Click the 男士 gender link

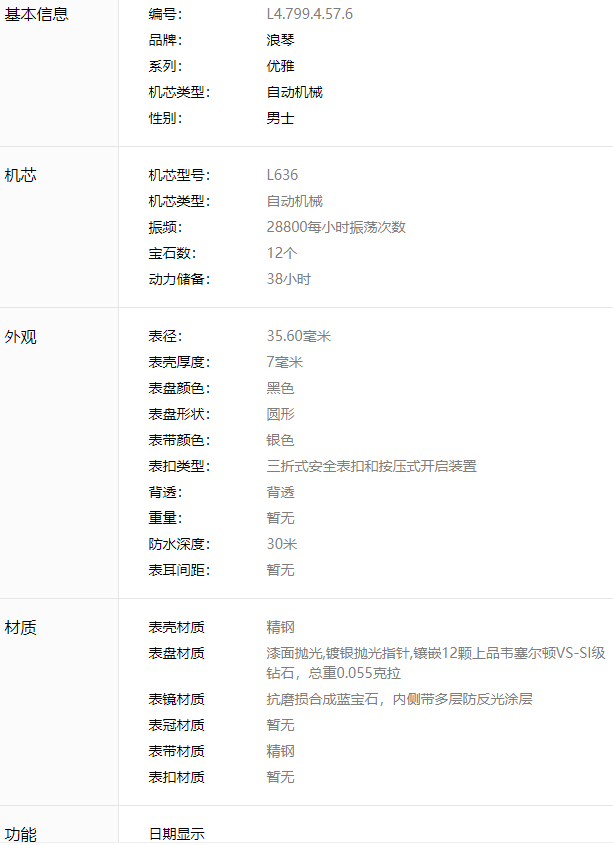280,118
